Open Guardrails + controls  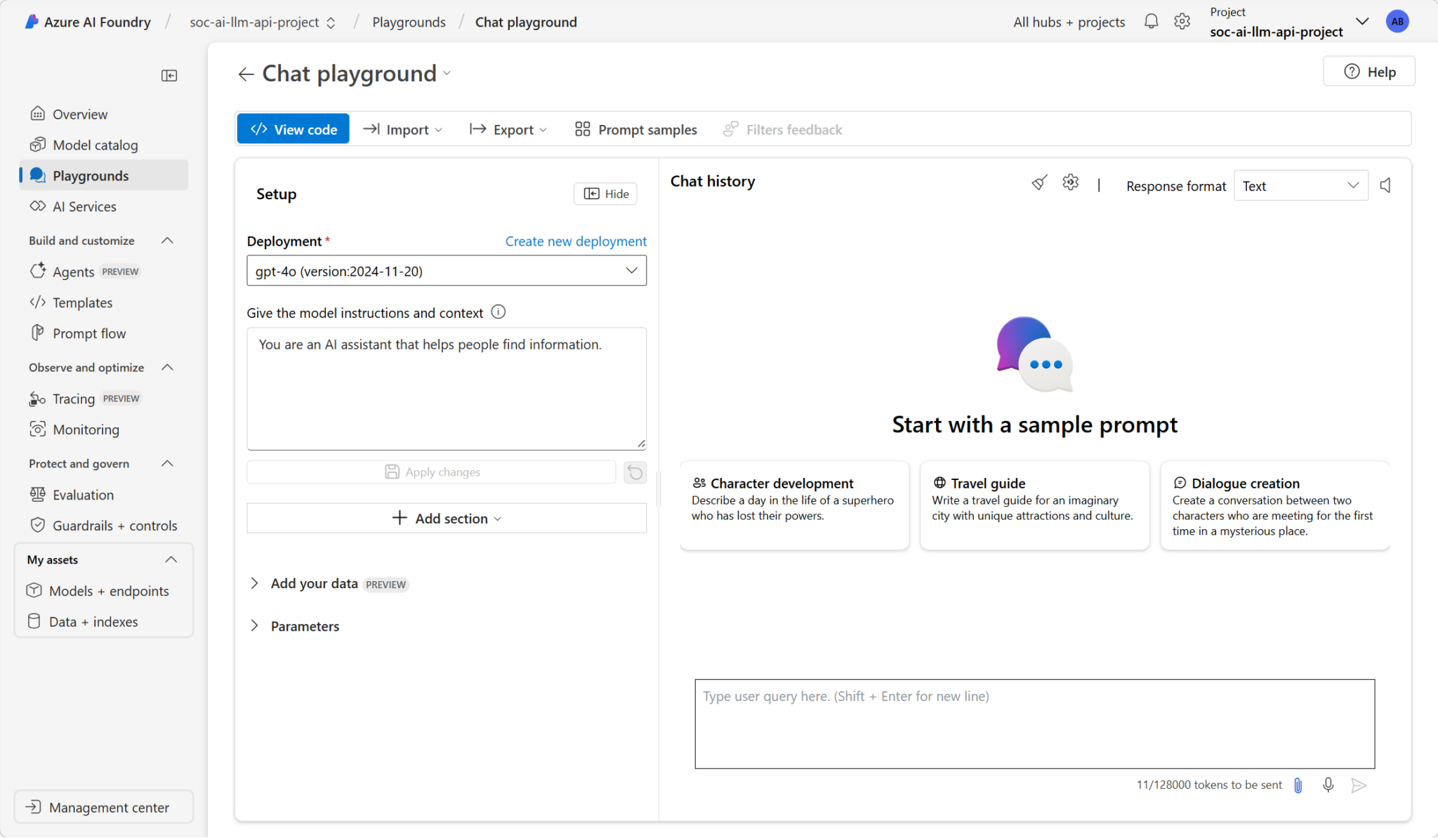click(x=104, y=526)
